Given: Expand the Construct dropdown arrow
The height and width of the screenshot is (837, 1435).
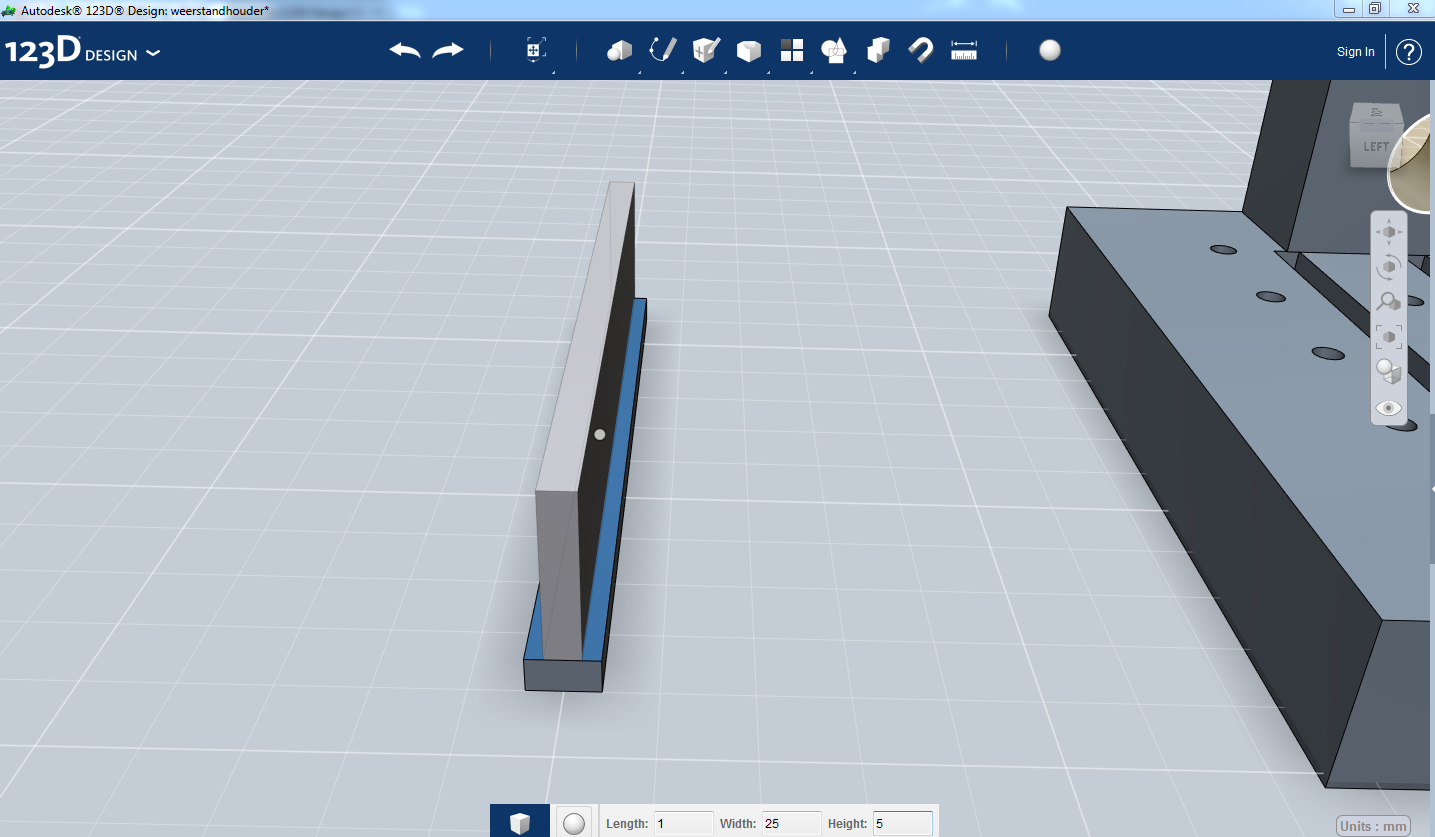Looking at the screenshot, I should [x=725, y=72].
